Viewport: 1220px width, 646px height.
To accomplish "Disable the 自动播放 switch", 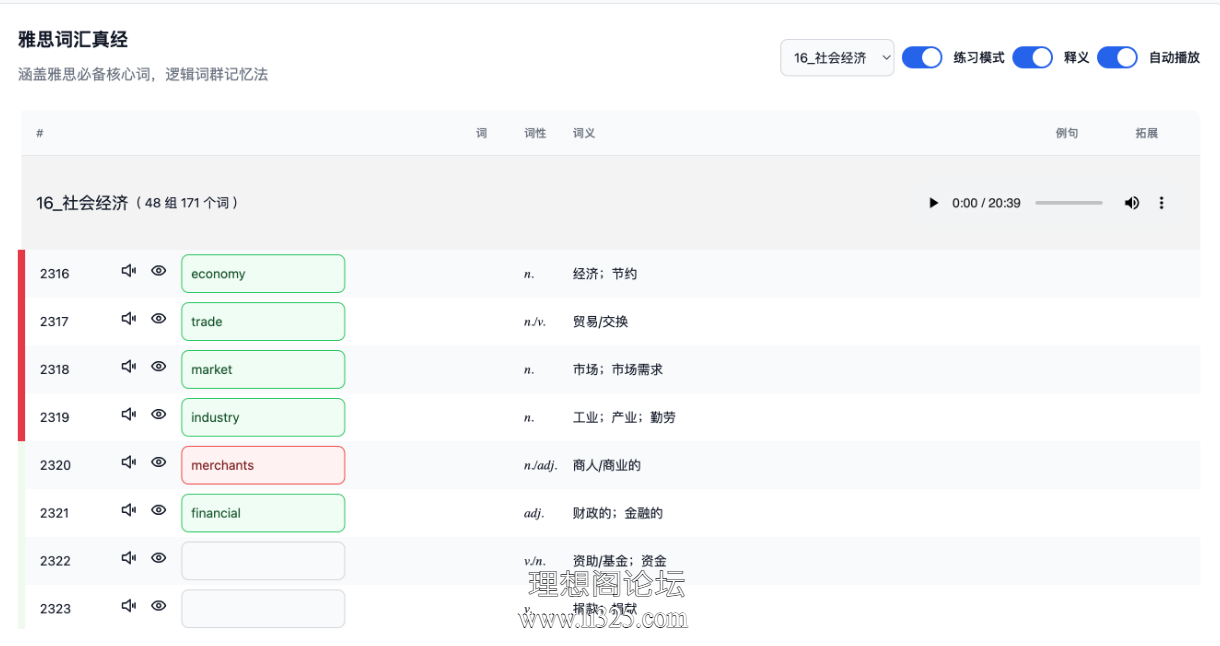I will (1117, 57).
